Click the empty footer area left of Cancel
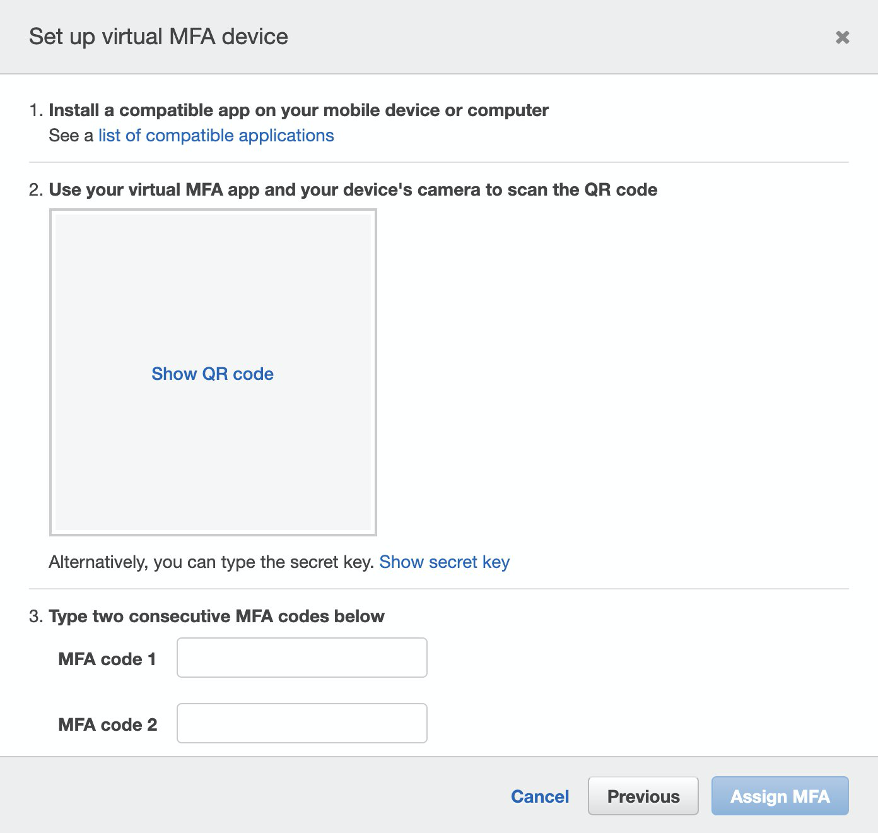 tap(250, 796)
